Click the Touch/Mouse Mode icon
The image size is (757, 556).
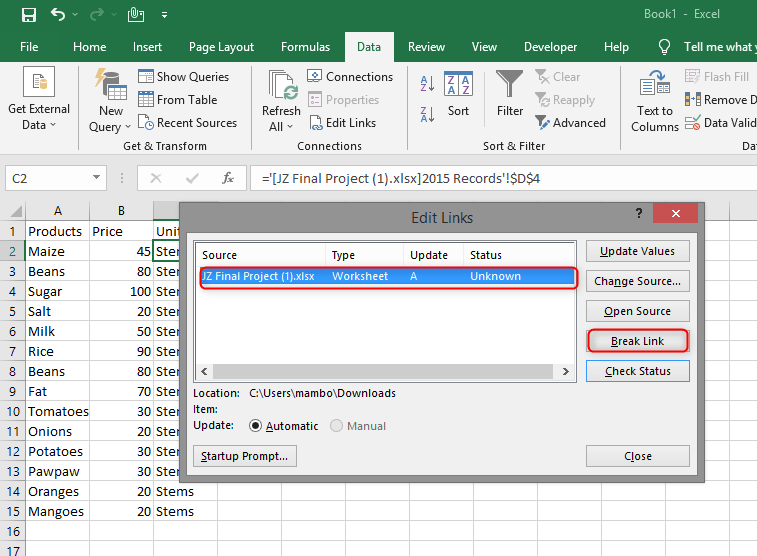click(x=136, y=15)
